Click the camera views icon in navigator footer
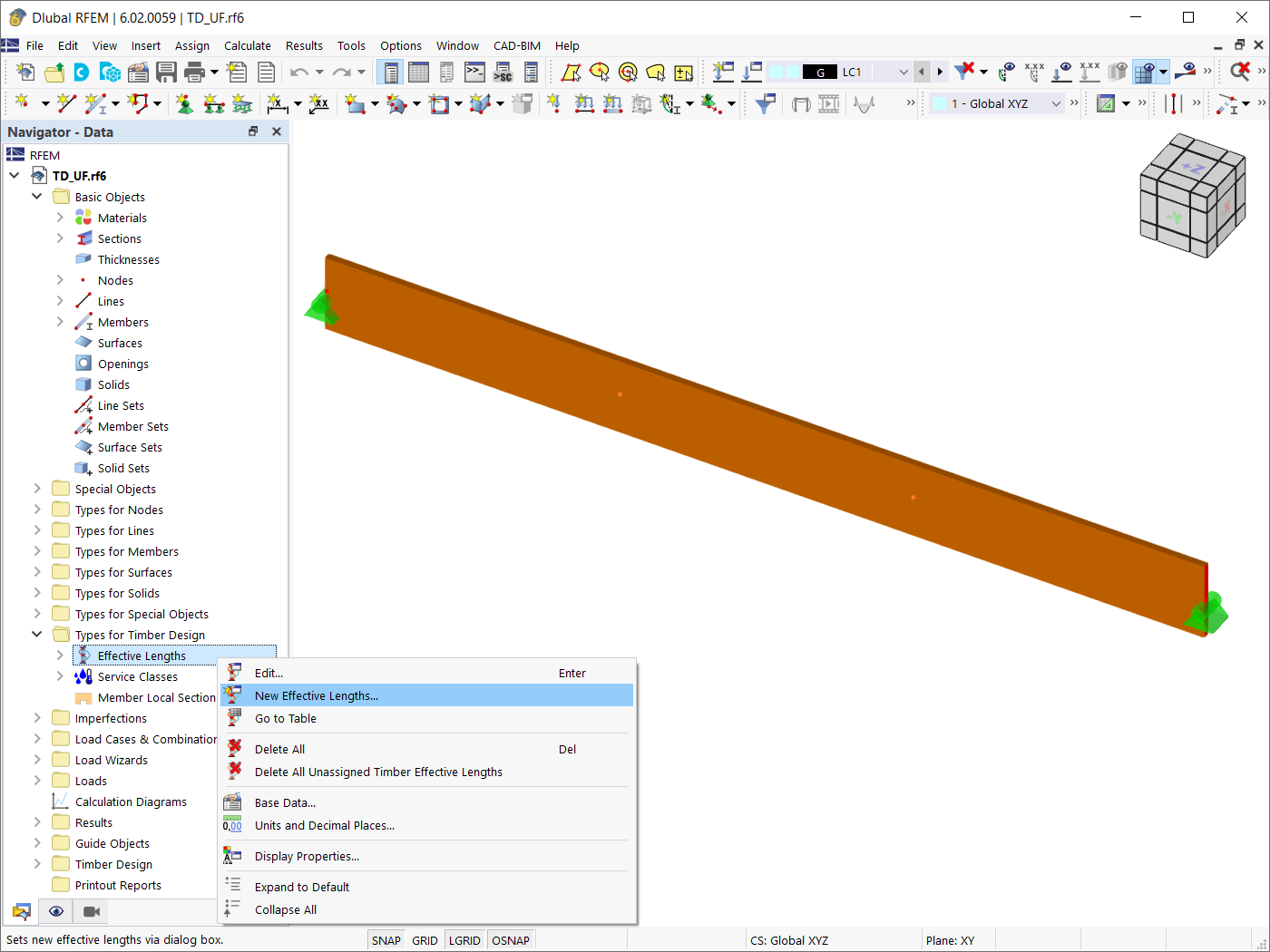1270x952 pixels. (92, 911)
